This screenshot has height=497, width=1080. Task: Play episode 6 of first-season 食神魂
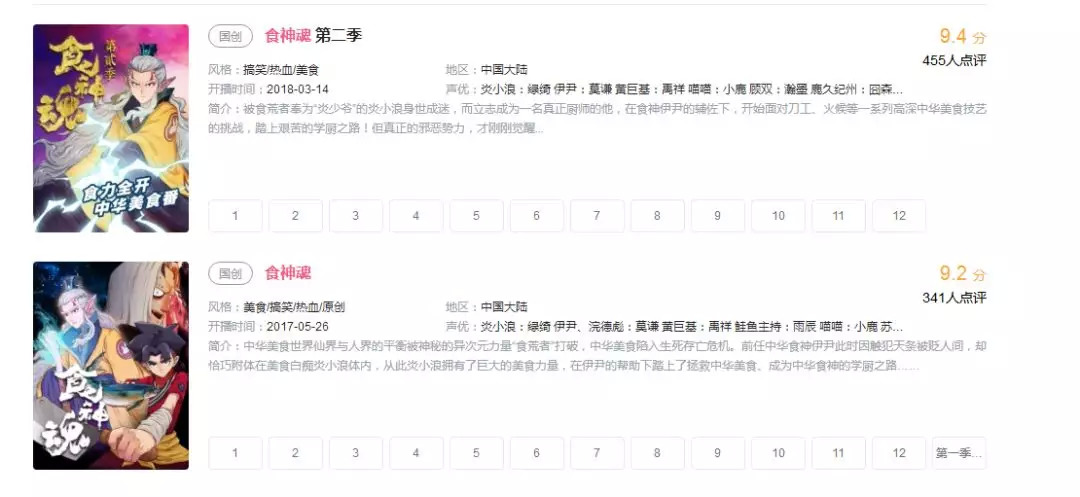537,453
